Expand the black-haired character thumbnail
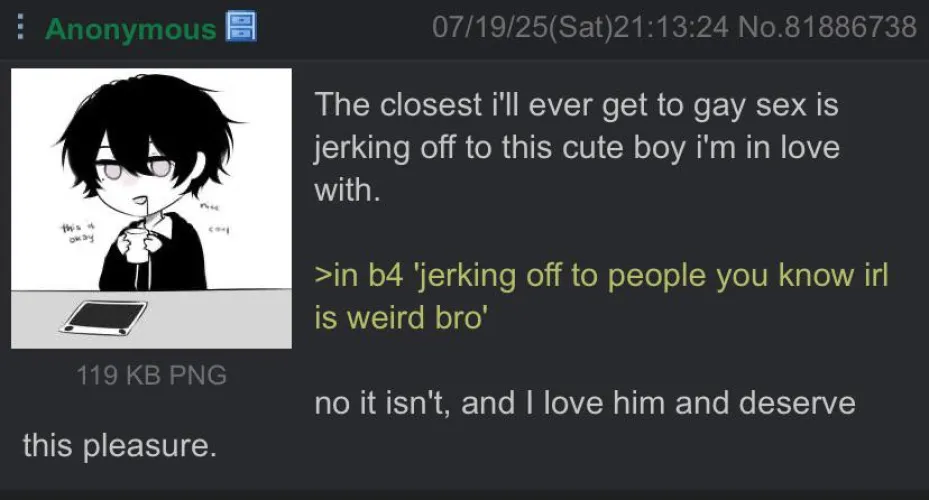The width and height of the screenshot is (929, 500). click(152, 209)
